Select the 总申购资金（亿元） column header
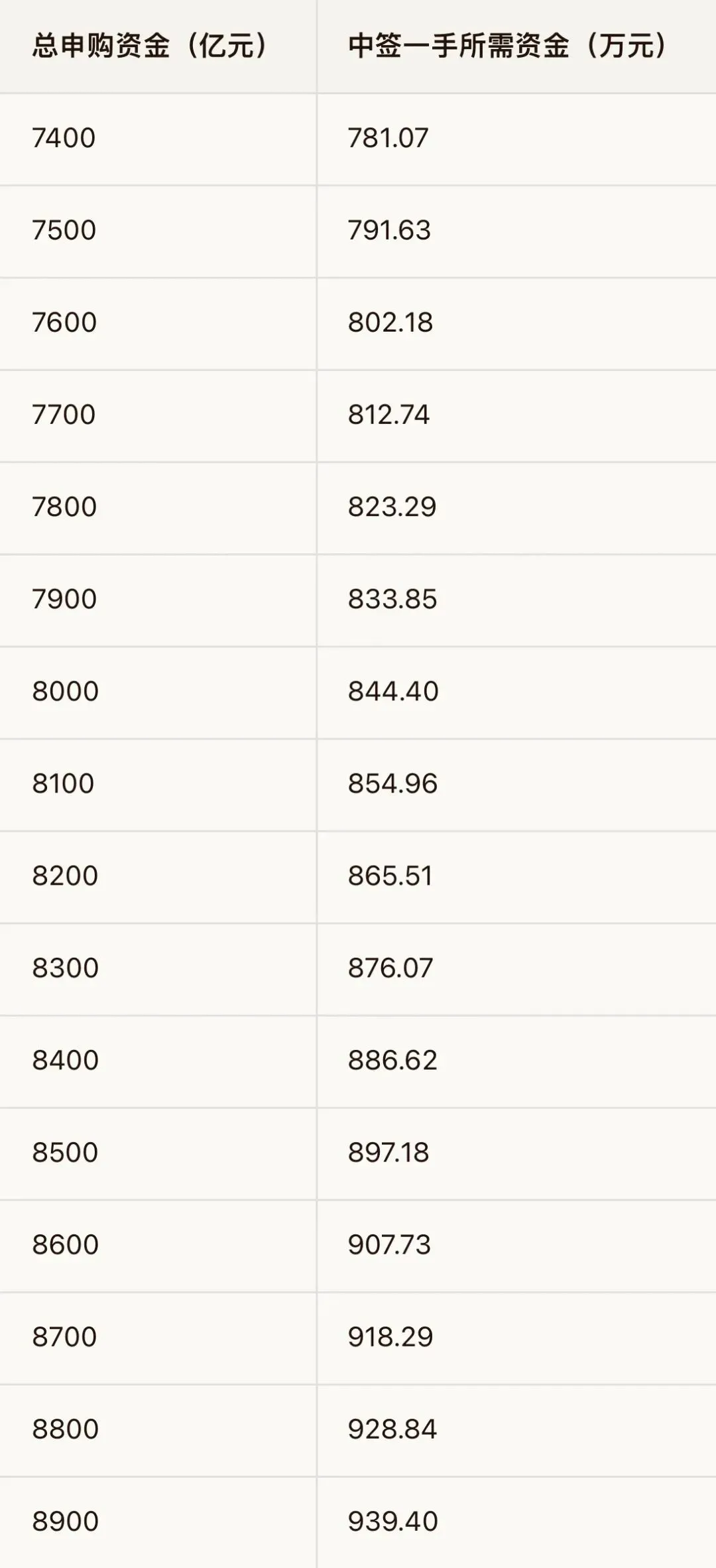716x1568 pixels. pyautogui.click(x=158, y=46)
